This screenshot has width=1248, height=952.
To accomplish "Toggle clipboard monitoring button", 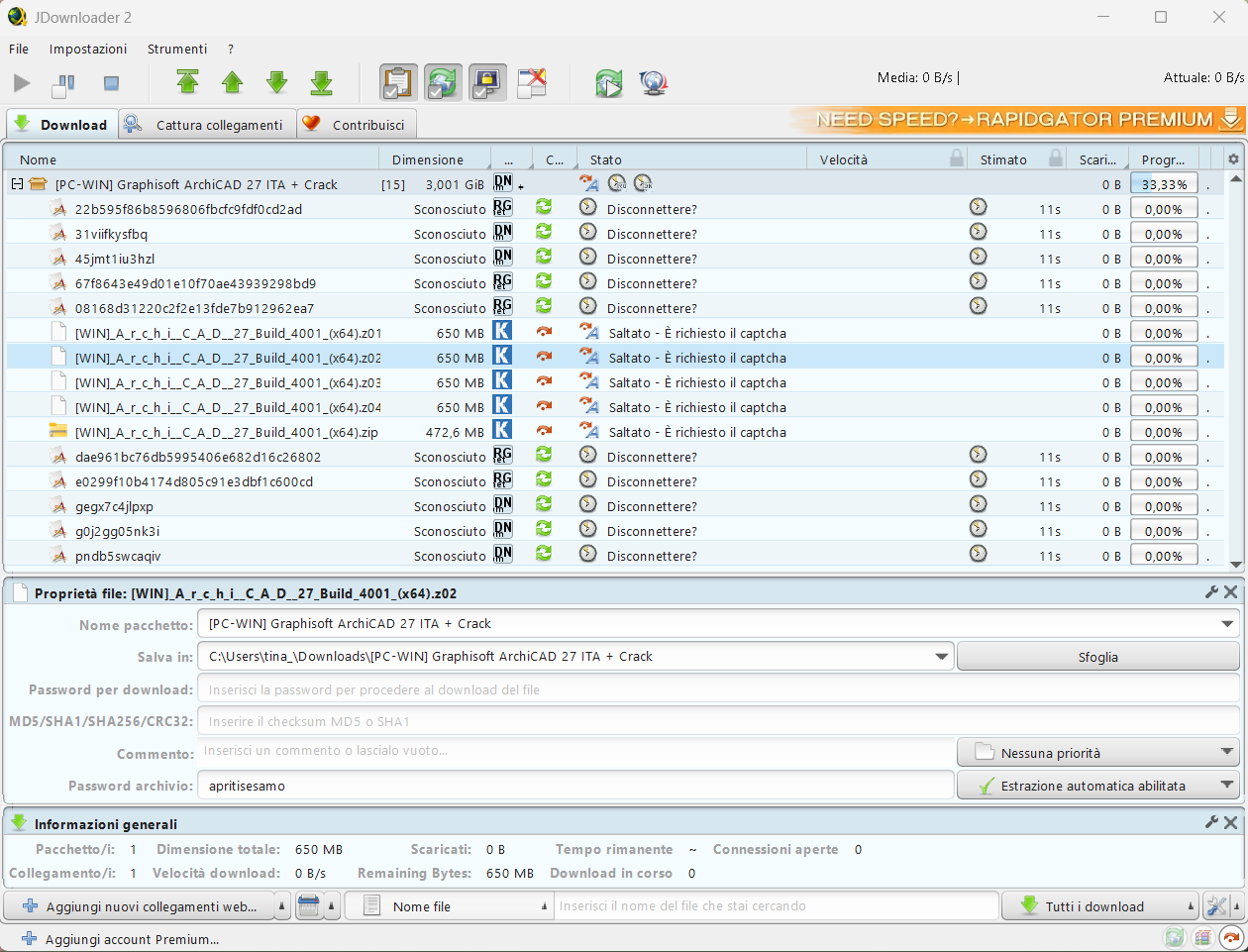I will 398,83.
